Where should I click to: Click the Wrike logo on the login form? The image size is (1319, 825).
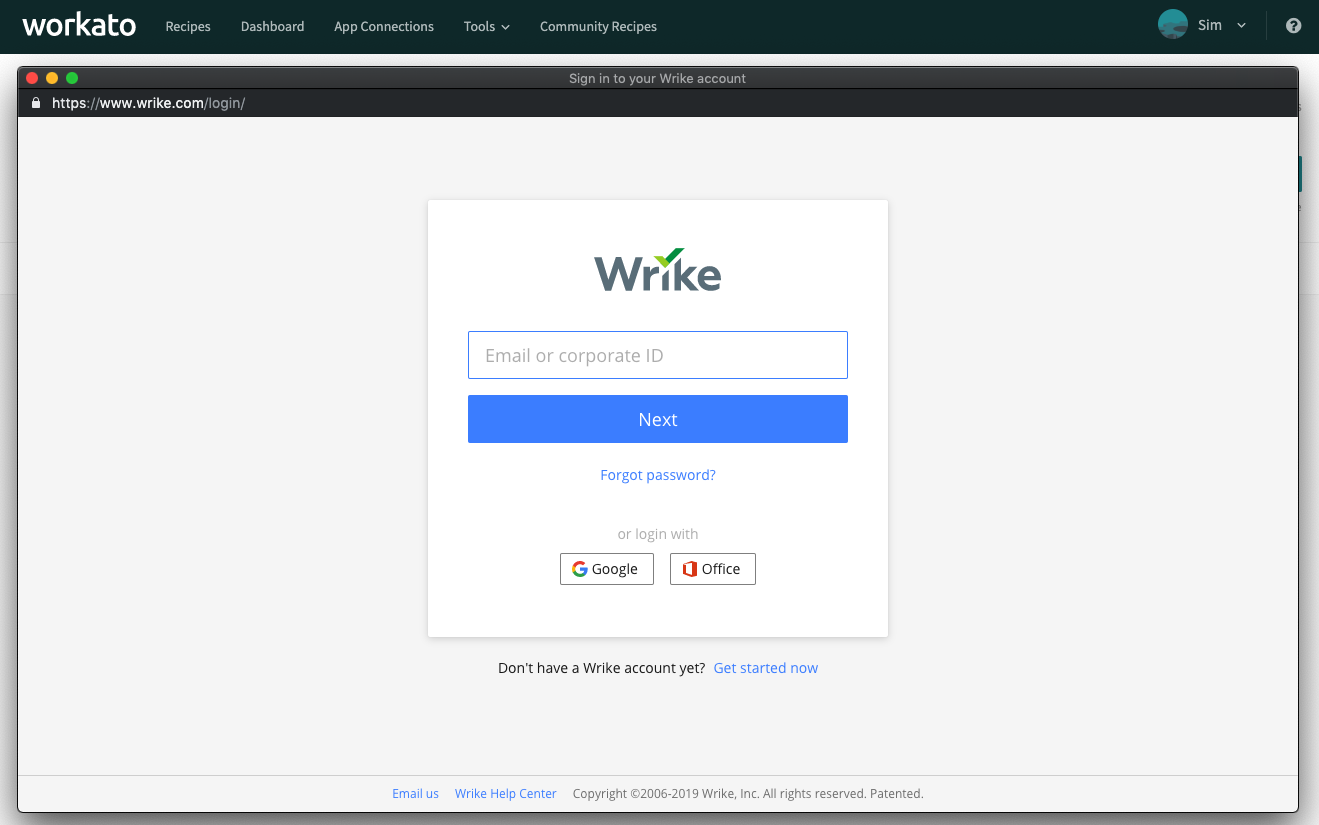[657, 269]
